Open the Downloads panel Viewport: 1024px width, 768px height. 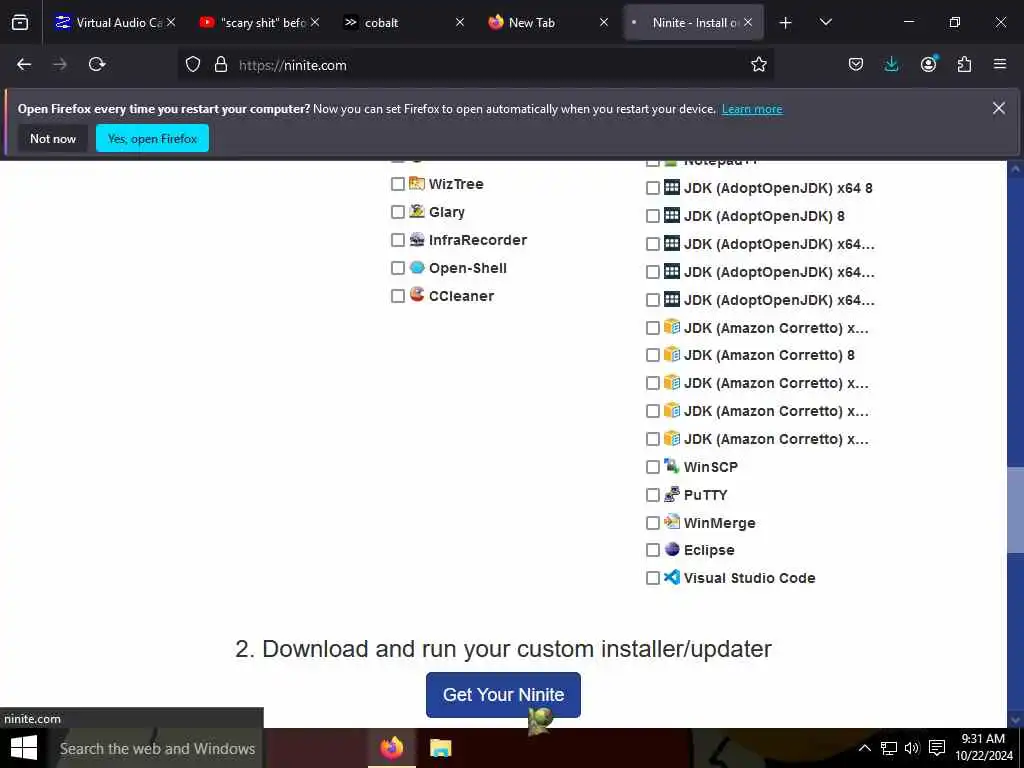[891, 64]
